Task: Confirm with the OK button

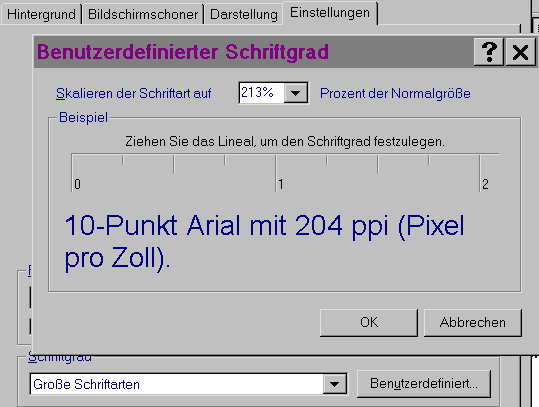Action: [369, 322]
